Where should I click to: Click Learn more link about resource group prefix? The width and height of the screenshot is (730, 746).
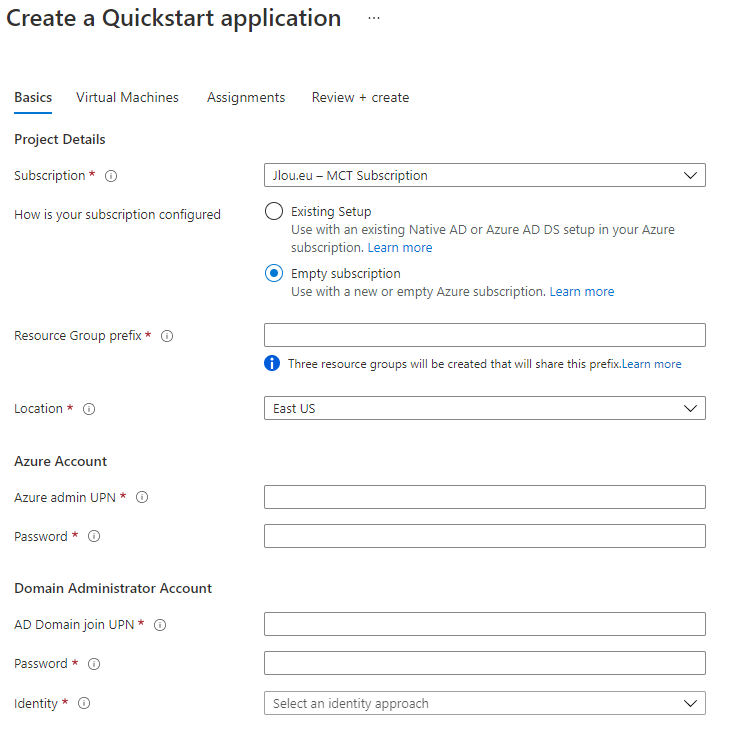[651, 364]
